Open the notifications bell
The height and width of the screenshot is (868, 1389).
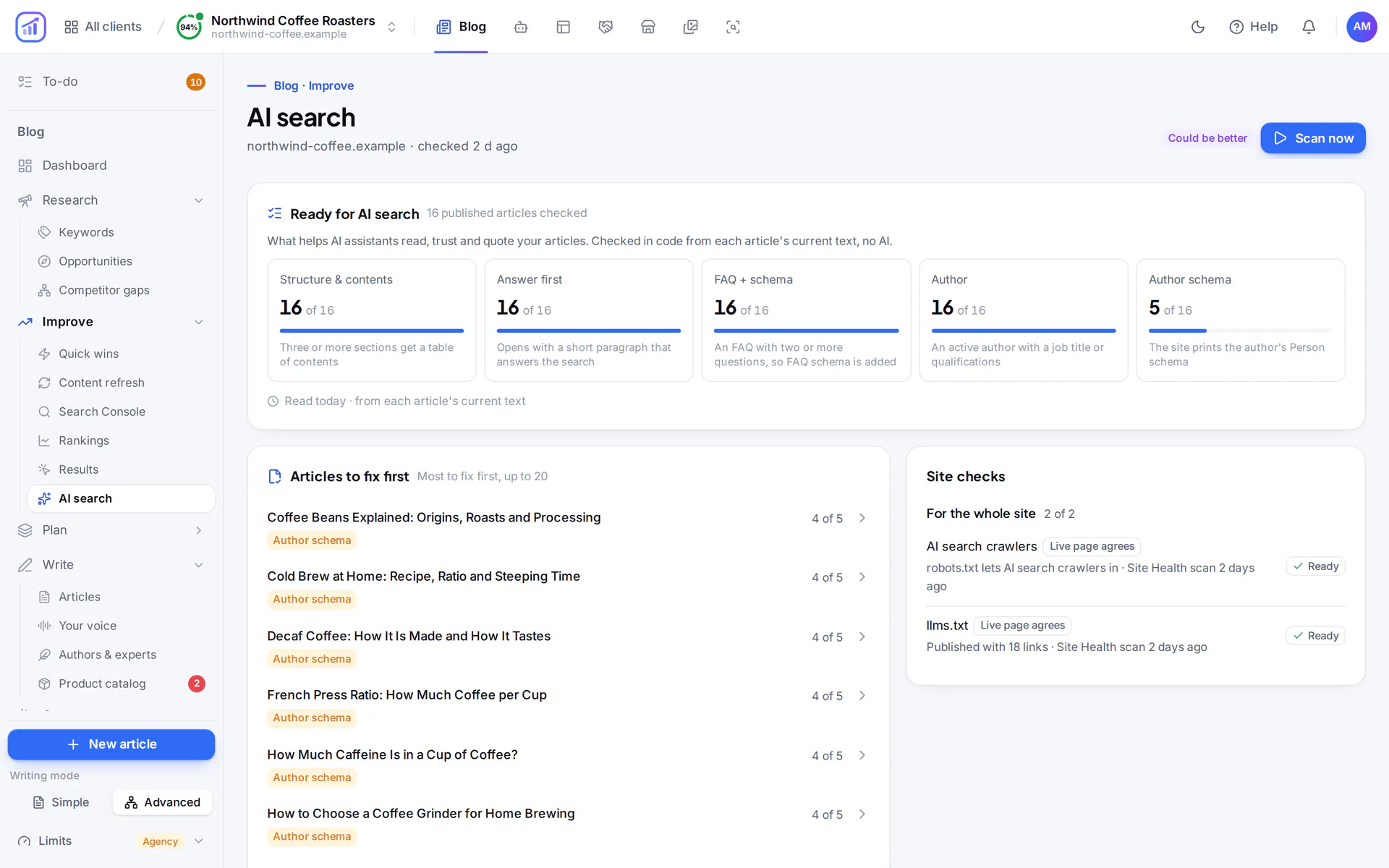click(1309, 27)
